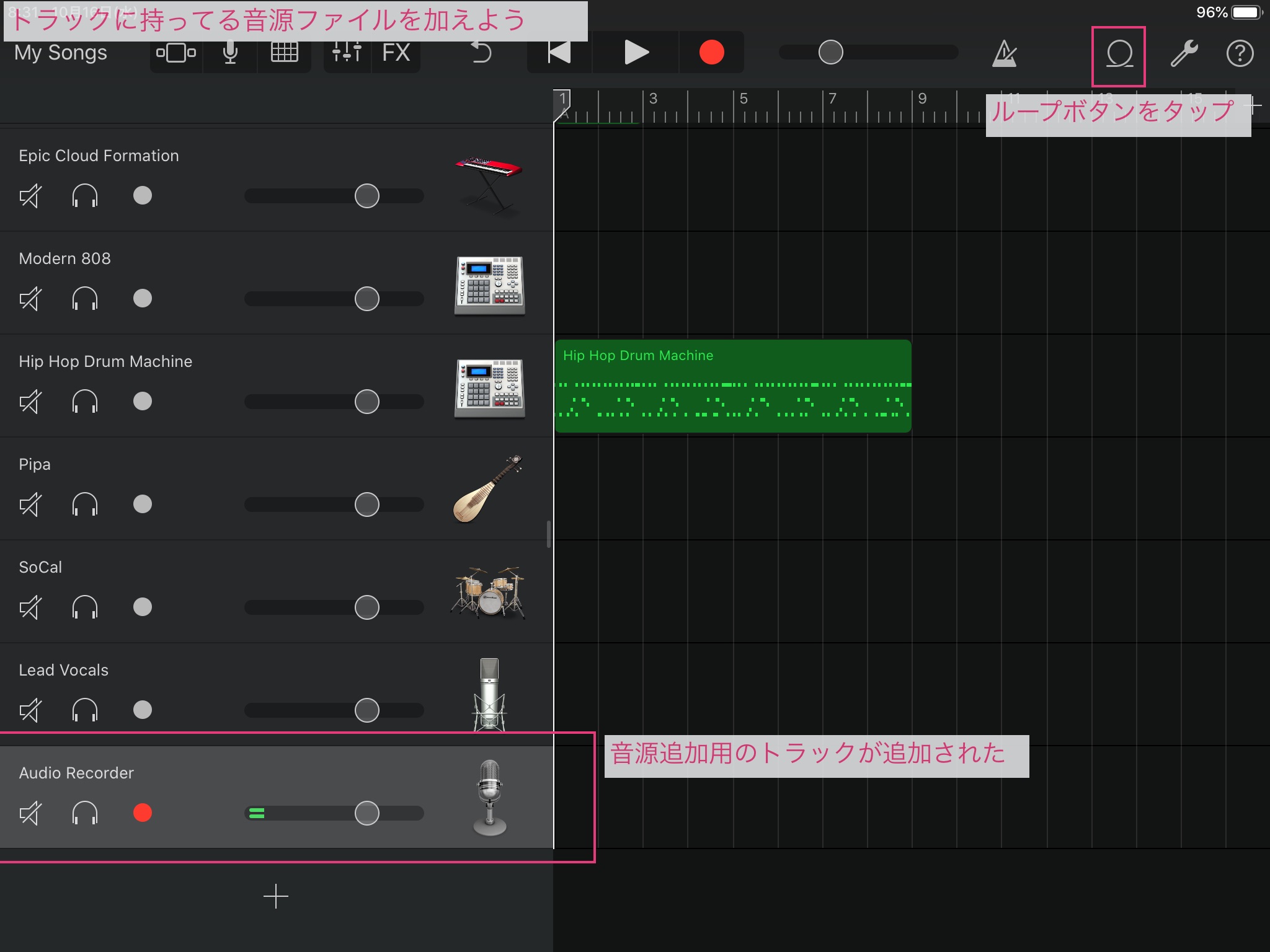
Task: Select Hip Hop Drum Machine instrument icon
Action: click(x=489, y=388)
